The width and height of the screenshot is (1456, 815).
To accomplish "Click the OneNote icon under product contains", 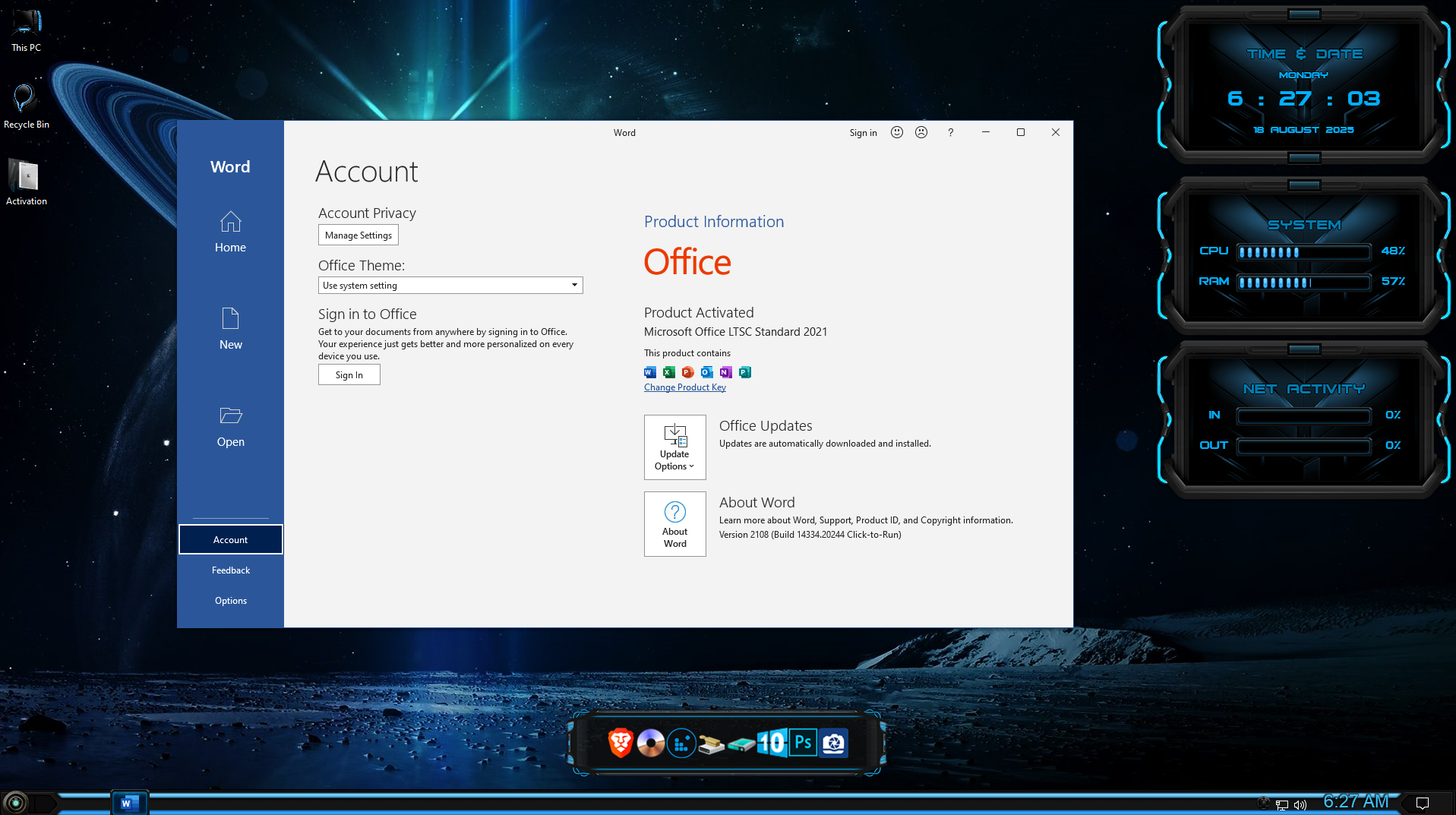I will [x=726, y=372].
